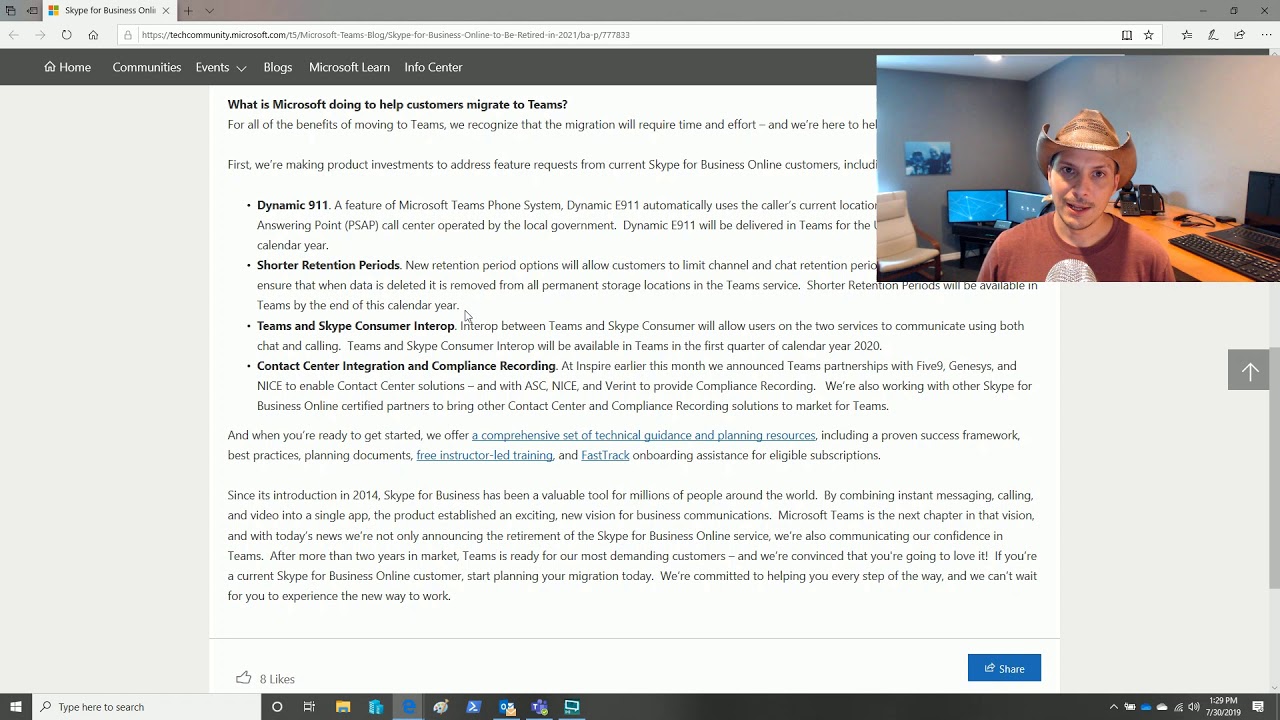Open Action Center notifications icon
The image size is (1280, 720).
click(x=1259, y=707)
